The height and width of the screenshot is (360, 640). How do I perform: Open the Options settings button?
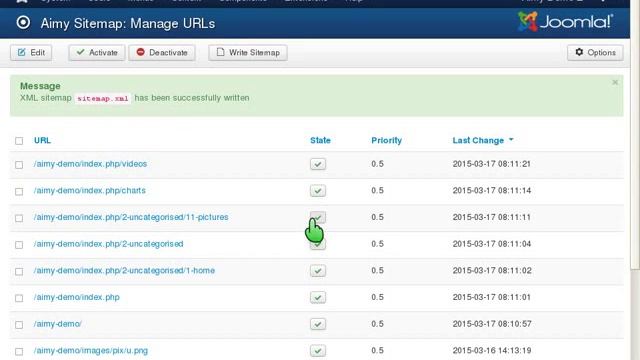(595, 53)
